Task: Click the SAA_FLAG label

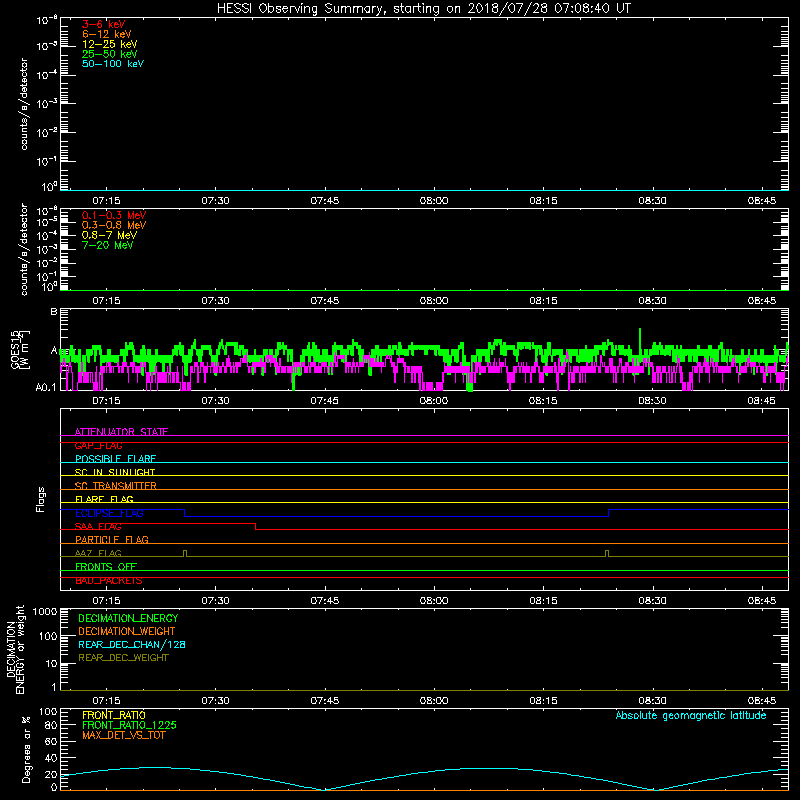Action: (98, 527)
